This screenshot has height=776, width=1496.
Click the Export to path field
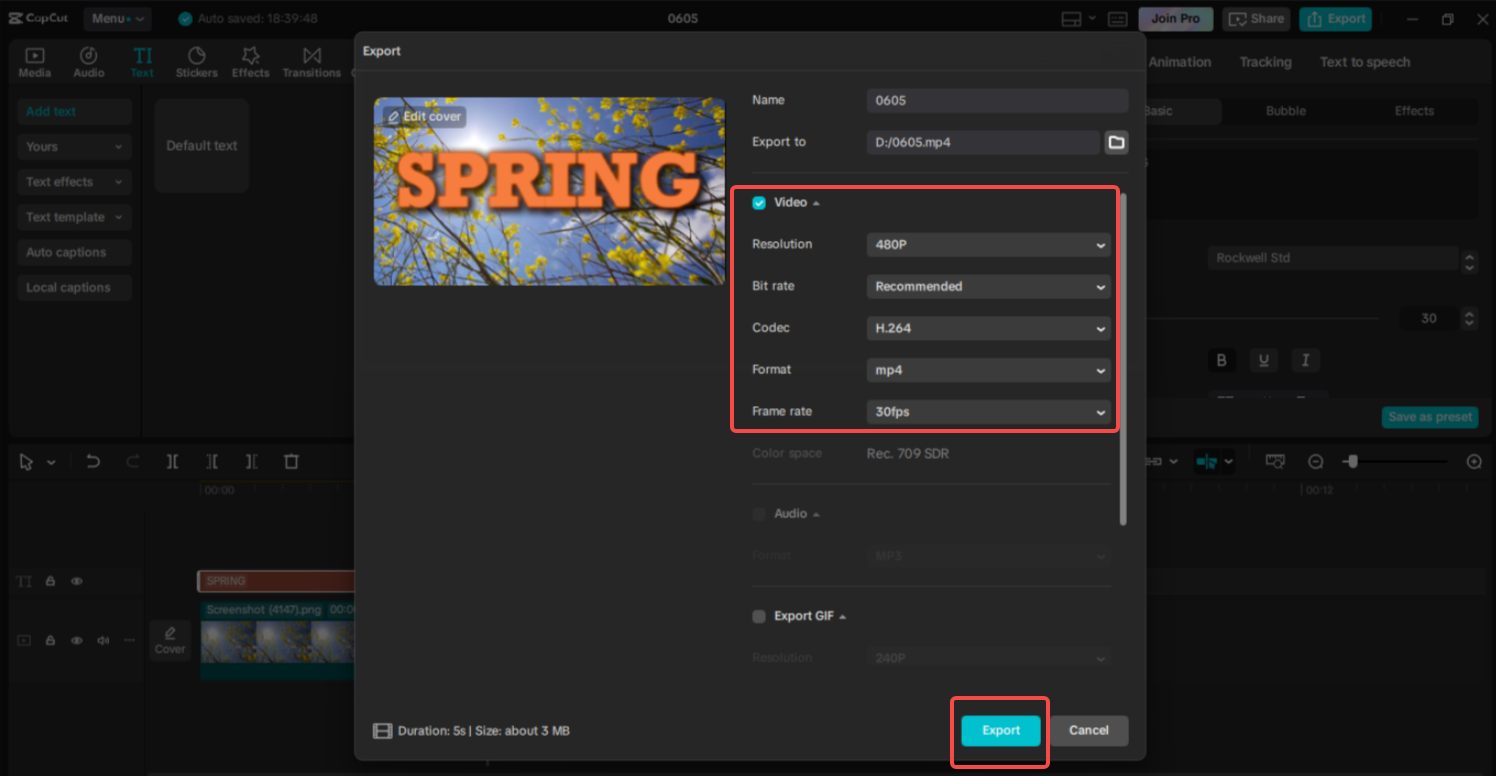tap(983, 142)
